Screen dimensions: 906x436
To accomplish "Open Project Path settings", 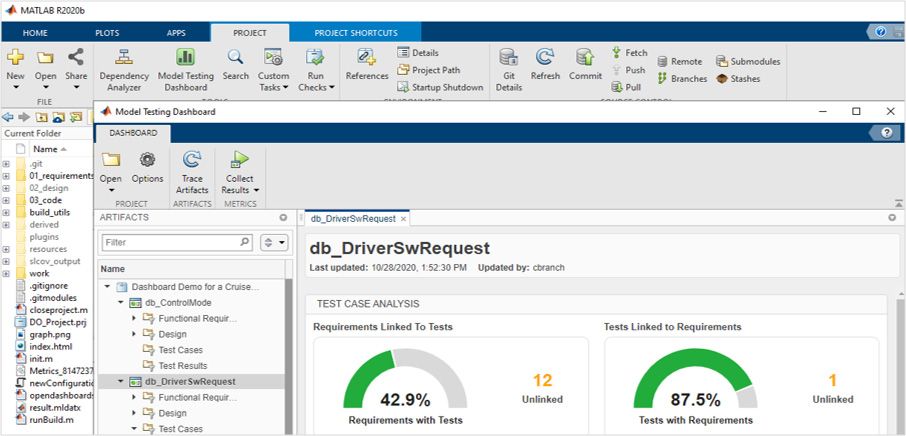I will [x=429, y=70].
